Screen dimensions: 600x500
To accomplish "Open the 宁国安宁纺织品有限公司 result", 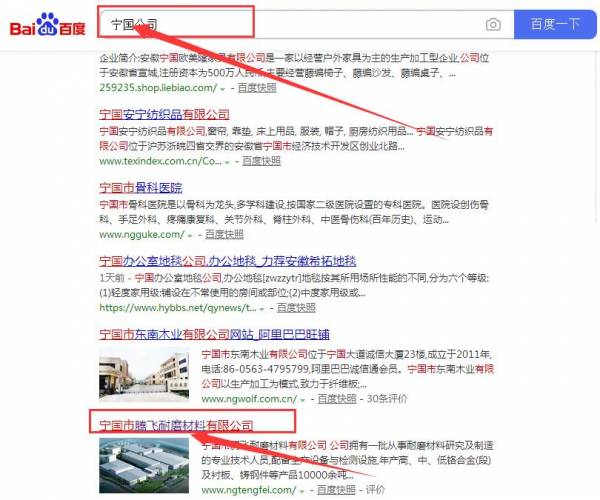I will [x=164, y=114].
